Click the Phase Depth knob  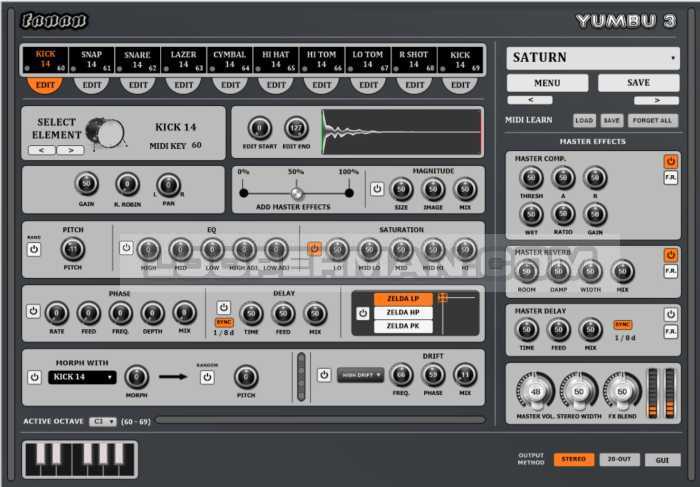[x=152, y=313]
